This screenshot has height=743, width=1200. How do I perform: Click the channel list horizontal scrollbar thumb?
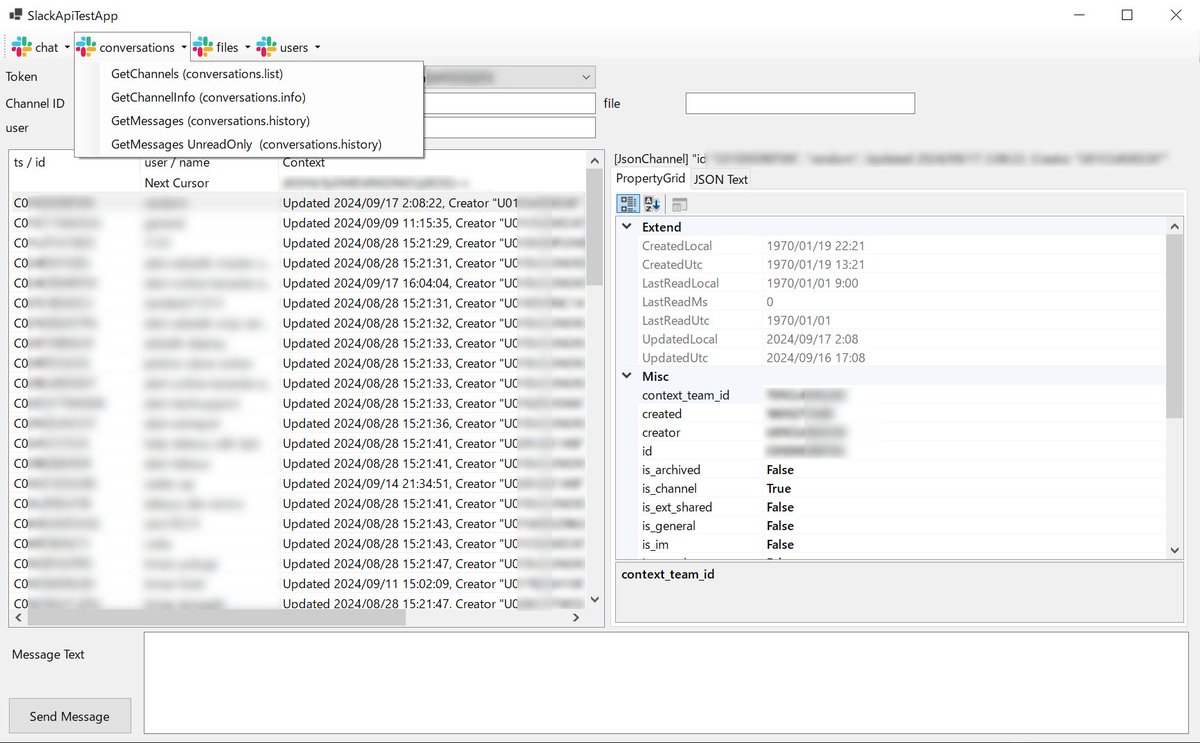click(x=216, y=618)
